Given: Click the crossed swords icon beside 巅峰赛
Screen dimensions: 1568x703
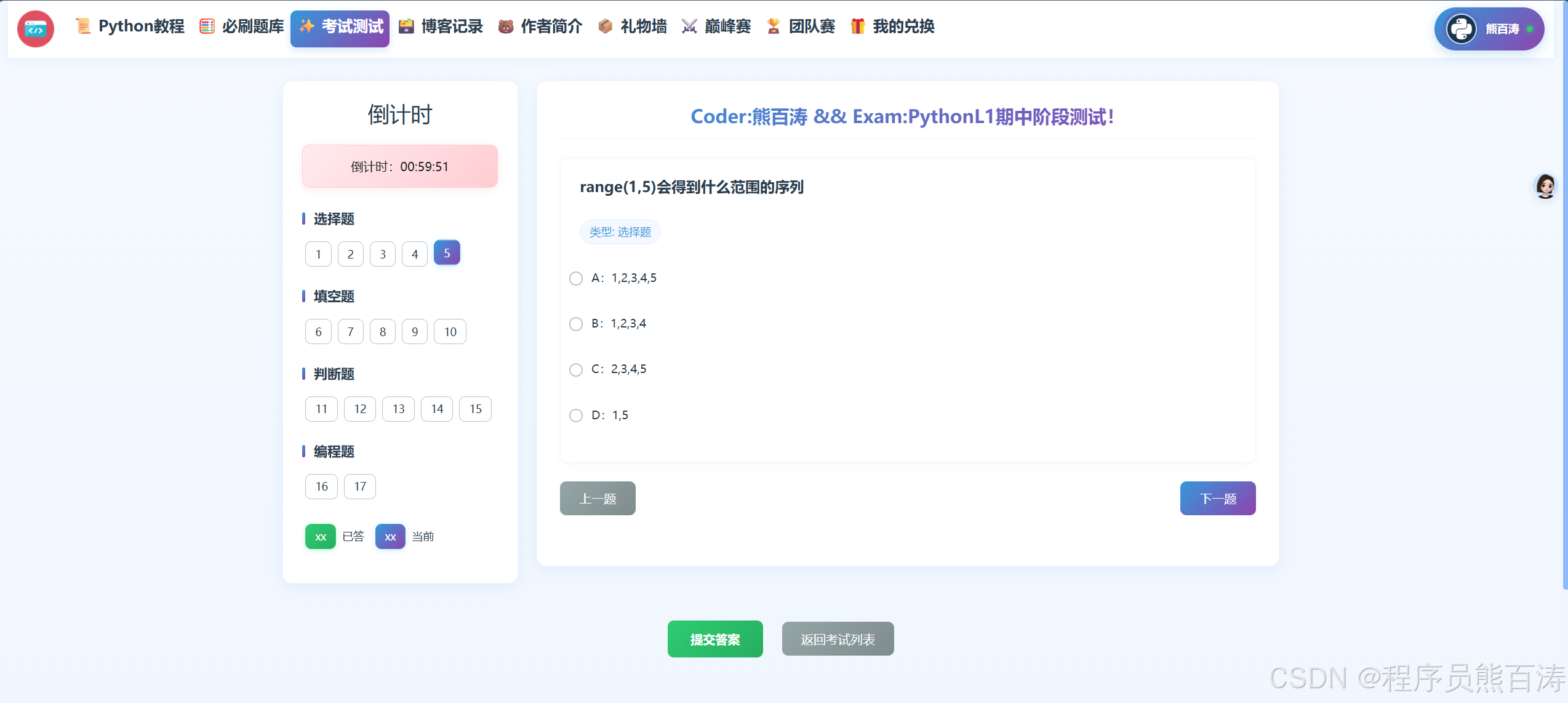Looking at the screenshot, I should 689,26.
